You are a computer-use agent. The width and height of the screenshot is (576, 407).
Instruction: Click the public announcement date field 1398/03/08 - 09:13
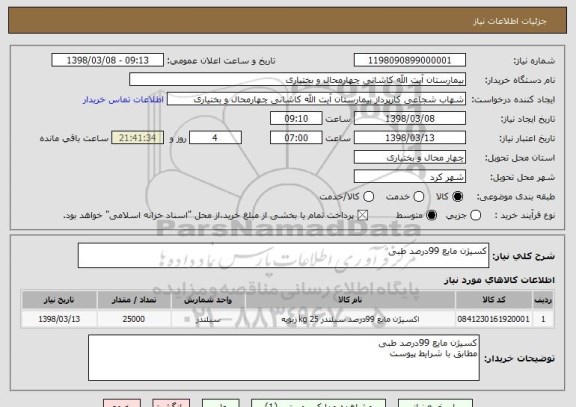(x=108, y=60)
